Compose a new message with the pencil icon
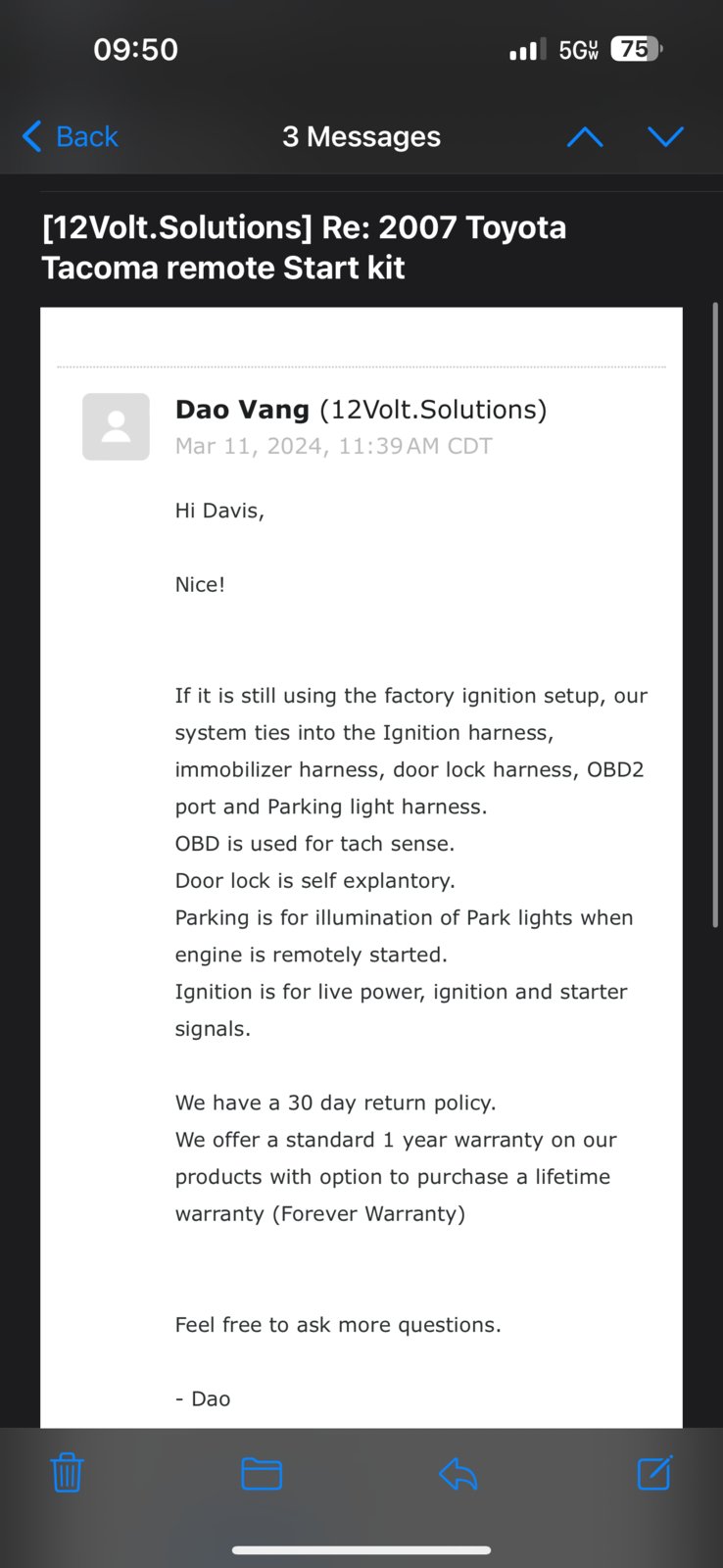Screen dimensions: 723x1568 [654, 1472]
